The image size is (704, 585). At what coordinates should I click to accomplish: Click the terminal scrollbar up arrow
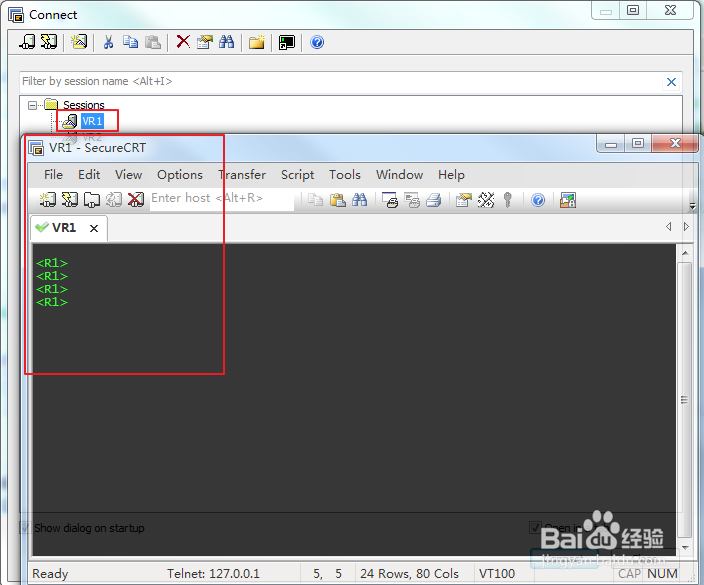(x=685, y=253)
